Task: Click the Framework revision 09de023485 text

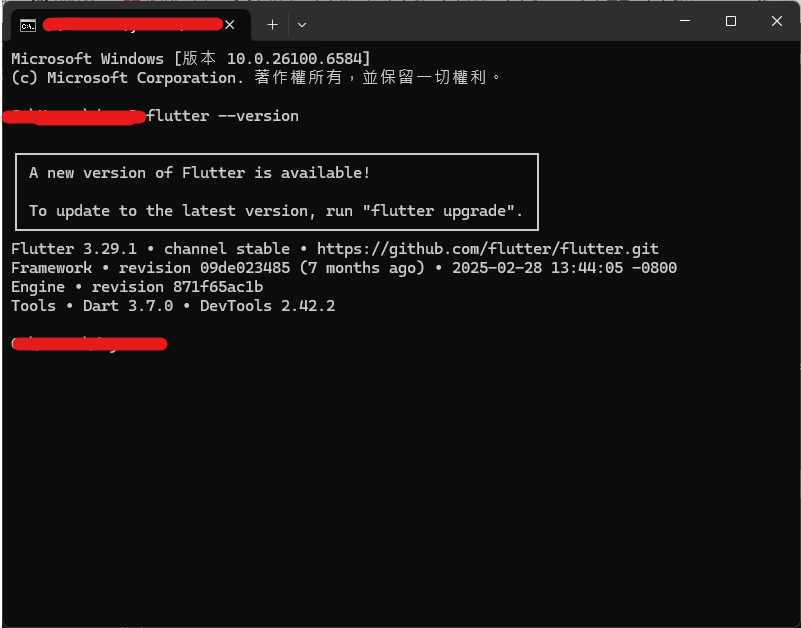Action: [x=204, y=268]
